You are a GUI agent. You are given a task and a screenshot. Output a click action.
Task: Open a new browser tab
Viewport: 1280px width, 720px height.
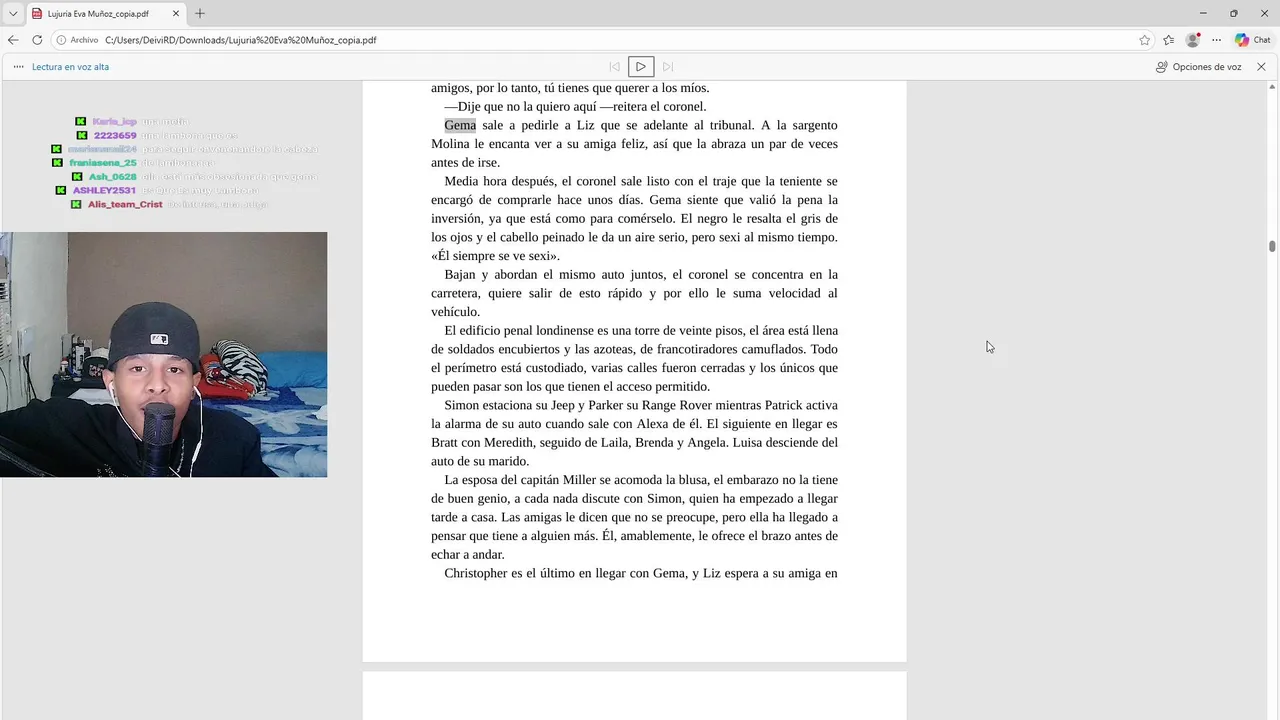click(x=200, y=14)
